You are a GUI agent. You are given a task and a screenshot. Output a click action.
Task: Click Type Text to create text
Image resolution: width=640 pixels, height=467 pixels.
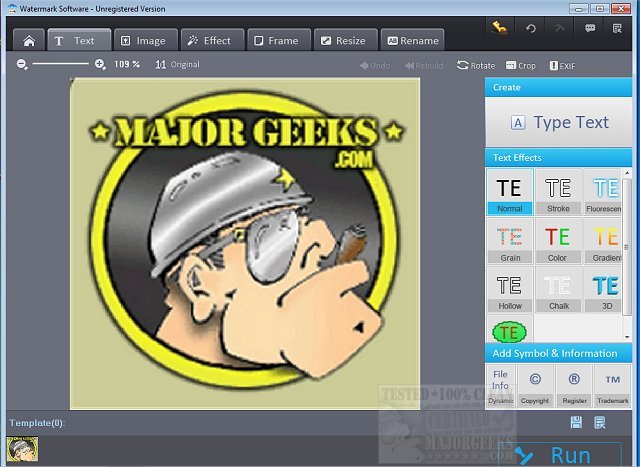[x=558, y=122]
